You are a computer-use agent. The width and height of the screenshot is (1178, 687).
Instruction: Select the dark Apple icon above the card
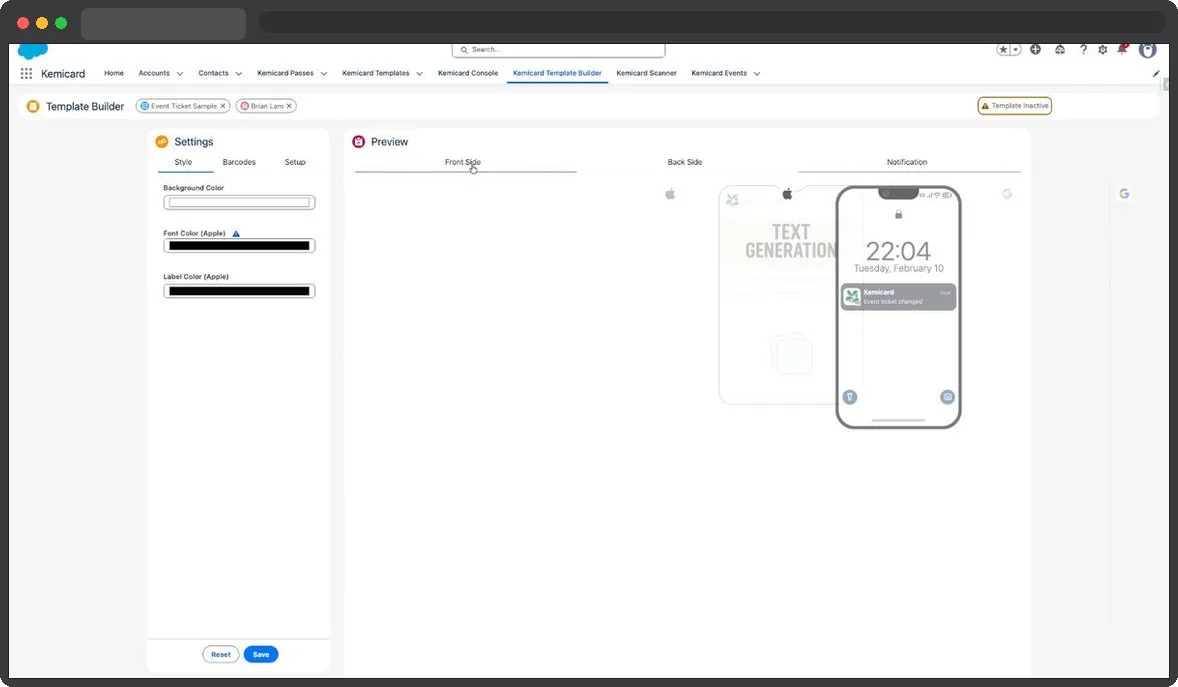click(787, 194)
